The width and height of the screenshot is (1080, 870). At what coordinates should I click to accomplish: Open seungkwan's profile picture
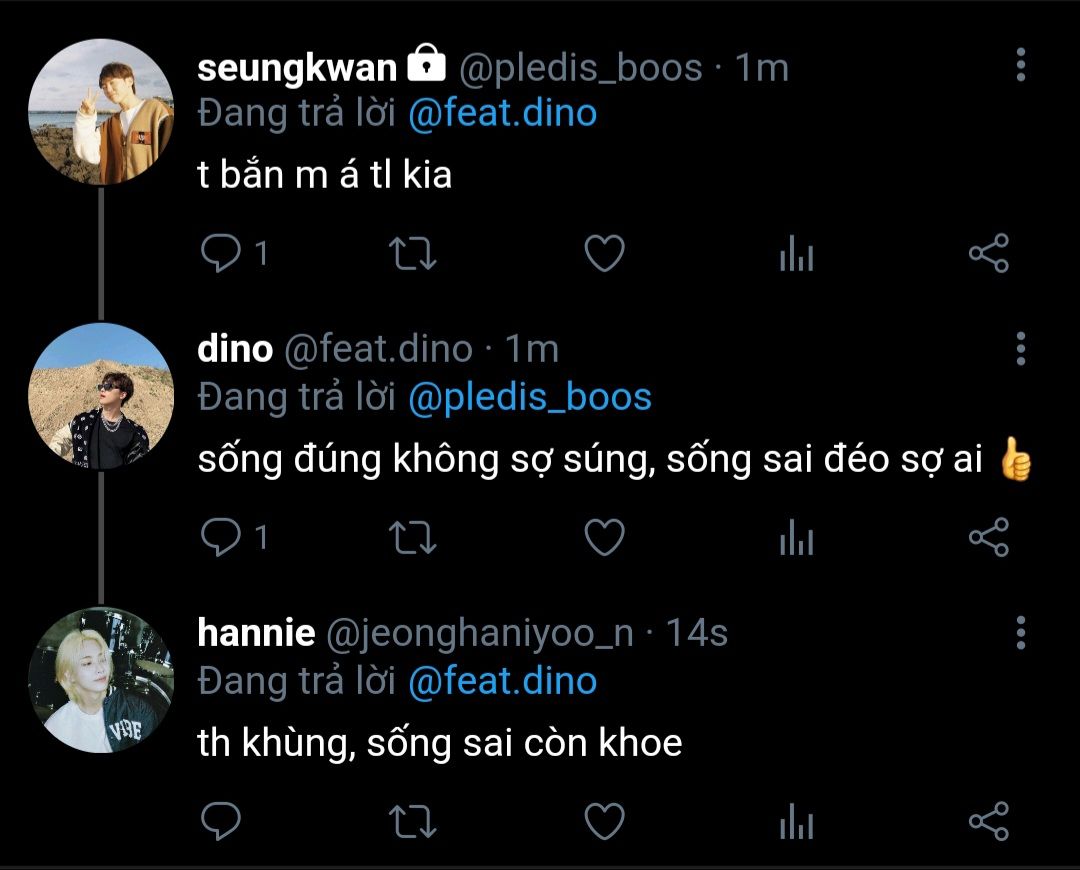pyautogui.click(x=100, y=111)
